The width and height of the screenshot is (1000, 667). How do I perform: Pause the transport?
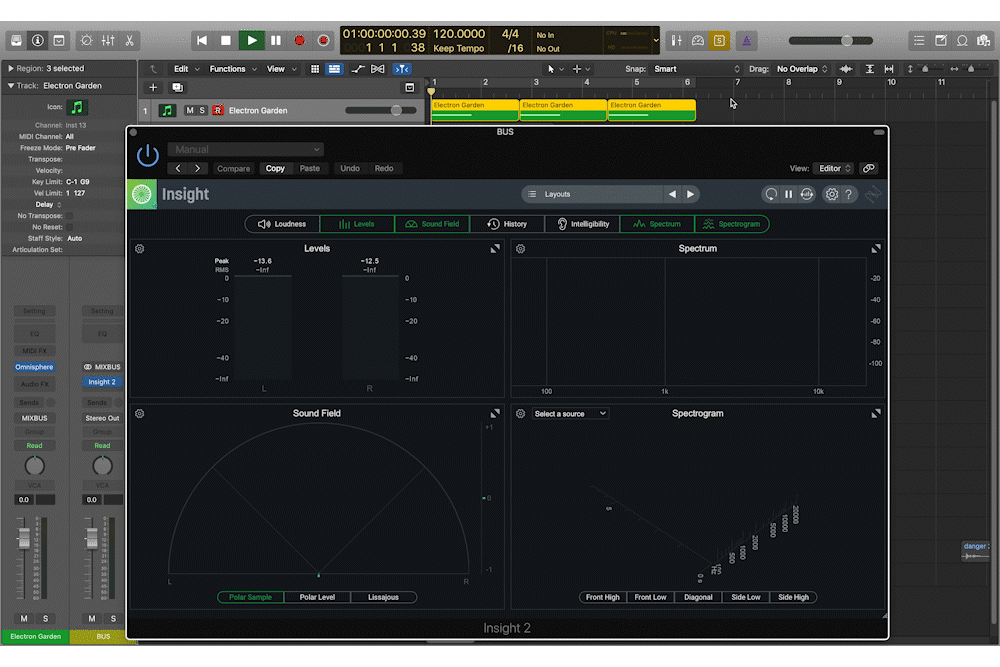[x=276, y=41]
